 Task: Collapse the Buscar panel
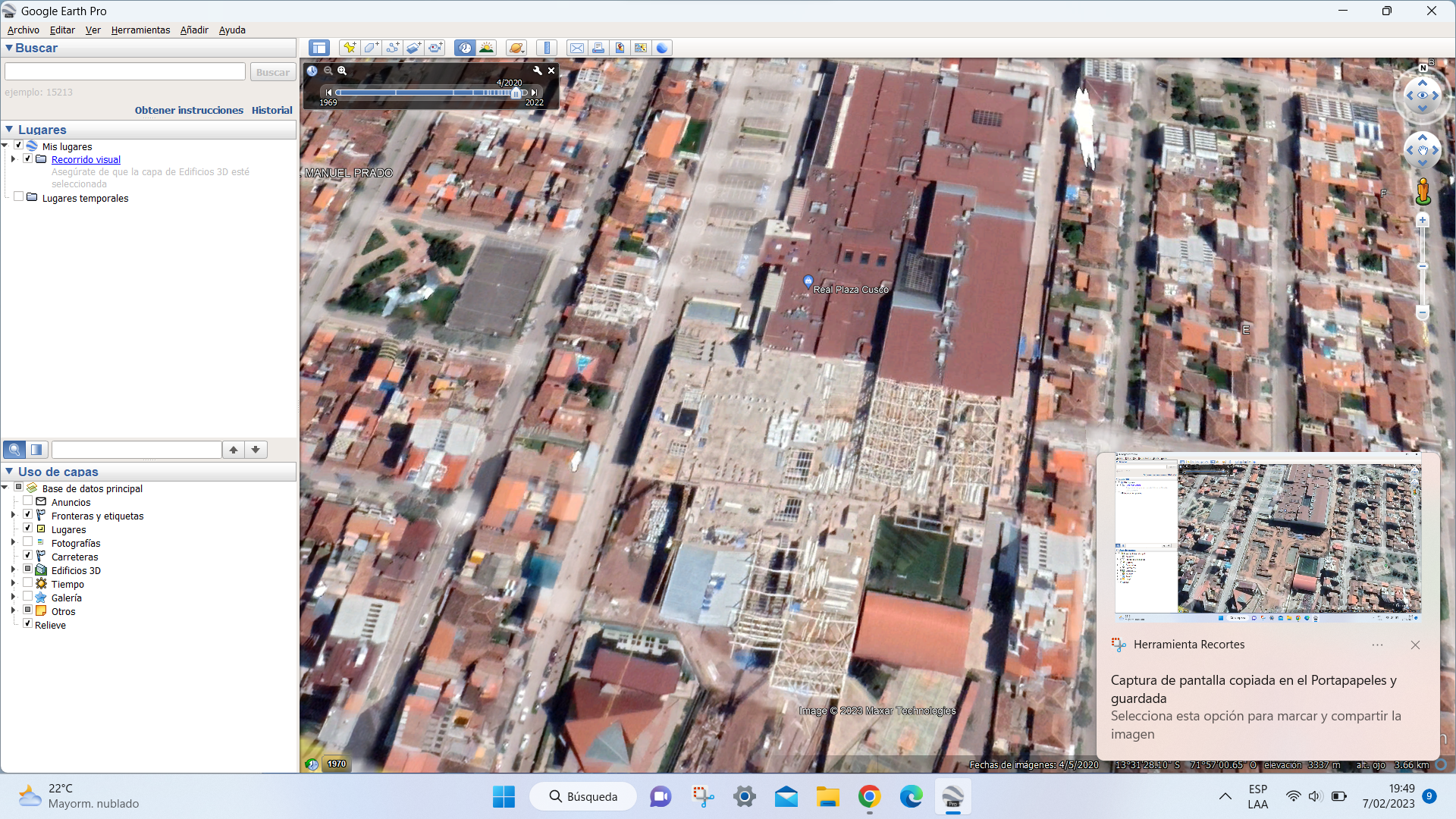point(9,48)
